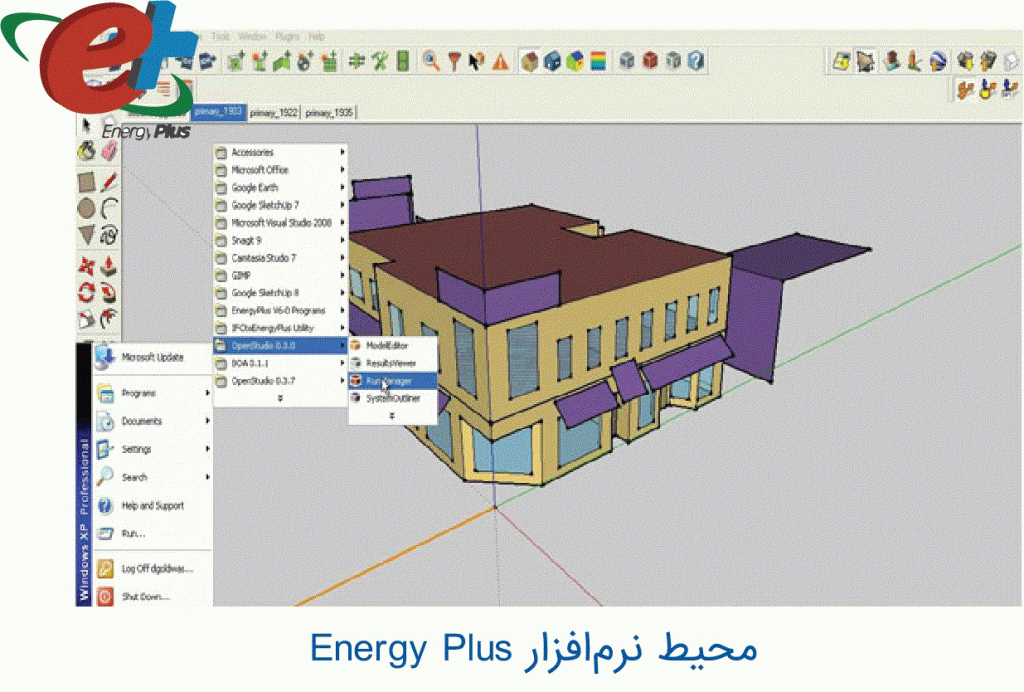
Task: Select the SketchUp arrow Select tool
Action: click(x=86, y=125)
